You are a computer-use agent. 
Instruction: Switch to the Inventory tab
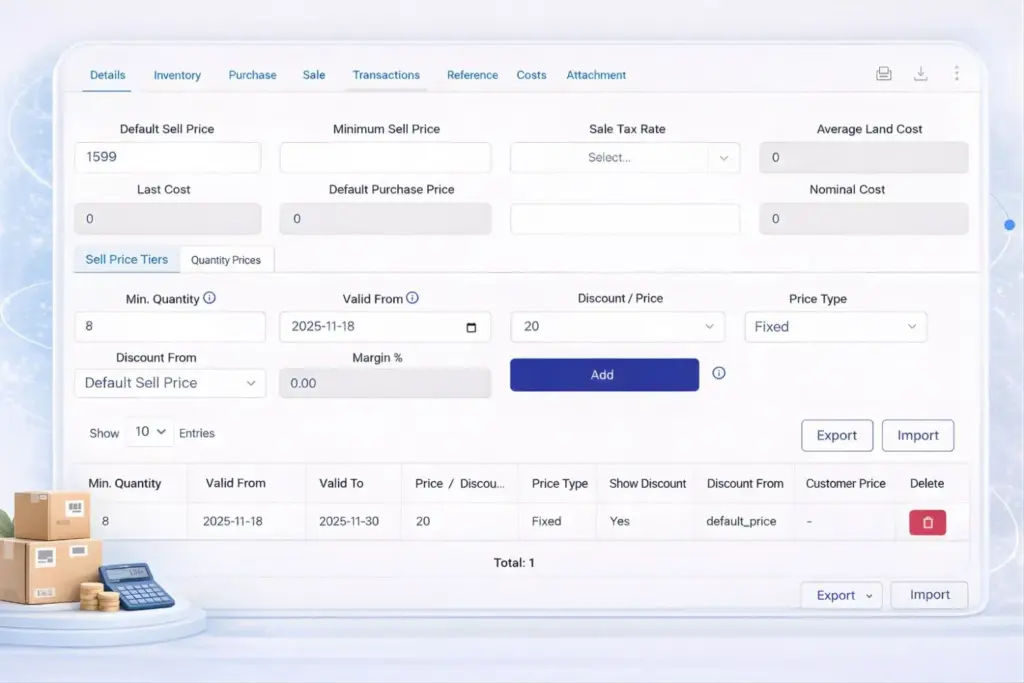[177, 75]
